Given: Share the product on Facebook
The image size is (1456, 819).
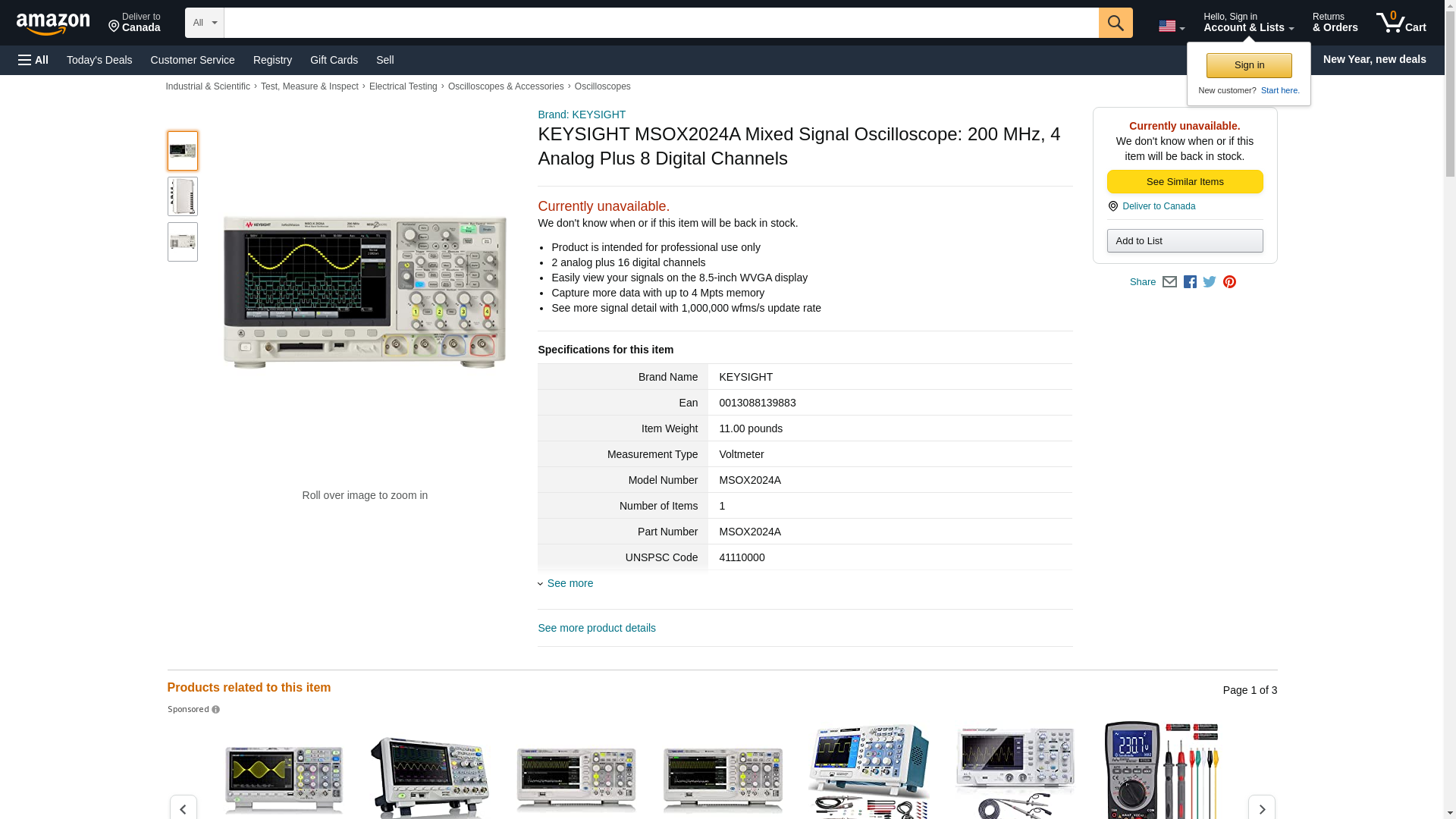Looking at the screenshot, I should pyautogui.click(x=1190, y=282).
